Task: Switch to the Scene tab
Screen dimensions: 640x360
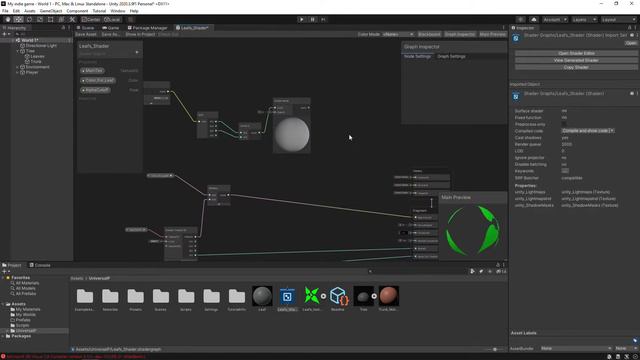Action: pyautogui.click(x=85, y=28)
